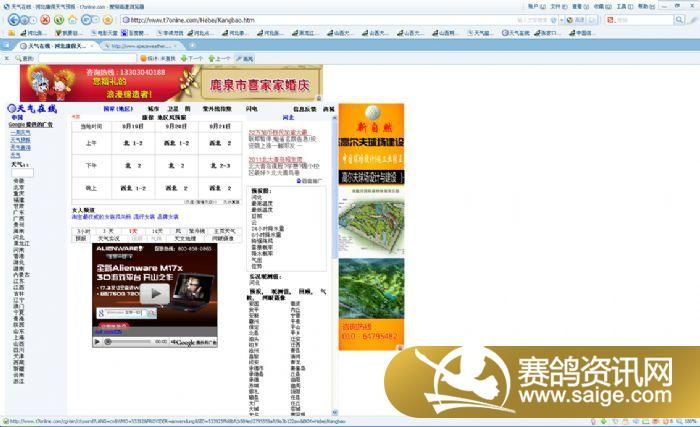
Task: Click the 24小时降水量 forecast map link
Action: (265, 227)
